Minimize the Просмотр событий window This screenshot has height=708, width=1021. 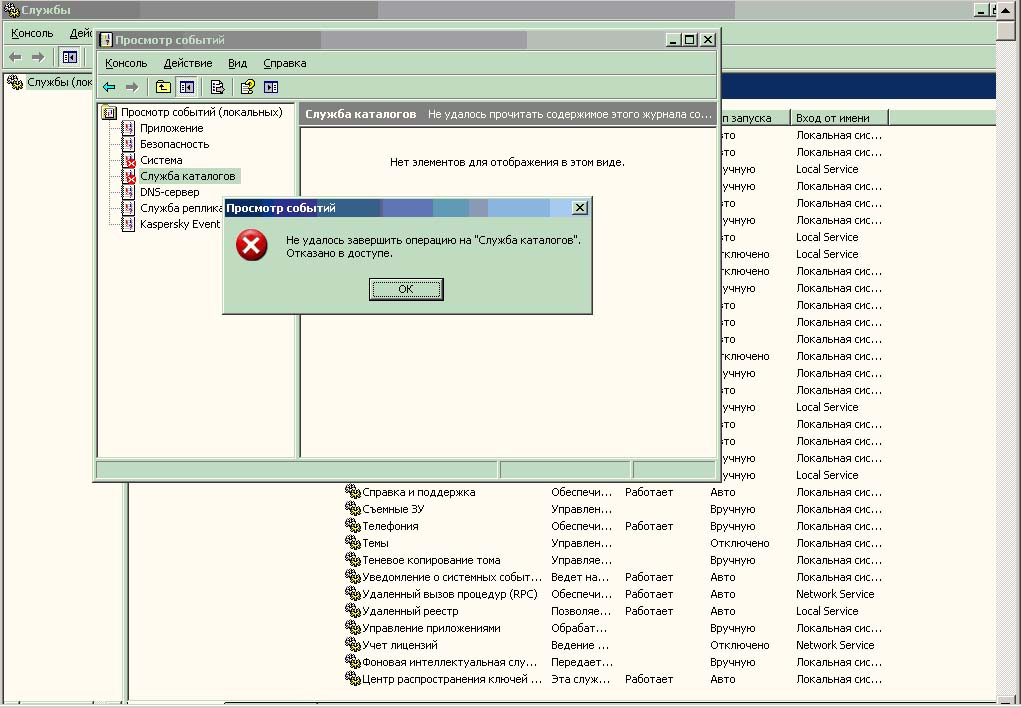(x=674, y=40)
